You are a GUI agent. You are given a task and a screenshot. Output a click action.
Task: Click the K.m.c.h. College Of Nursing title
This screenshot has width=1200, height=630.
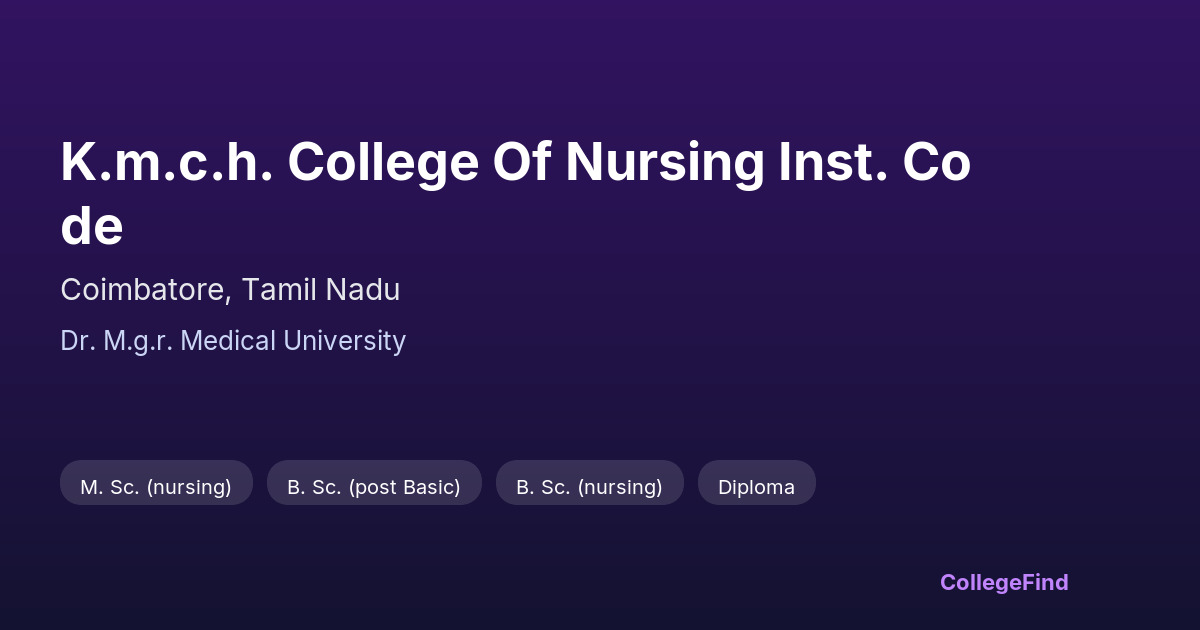(x=515, y=163)
